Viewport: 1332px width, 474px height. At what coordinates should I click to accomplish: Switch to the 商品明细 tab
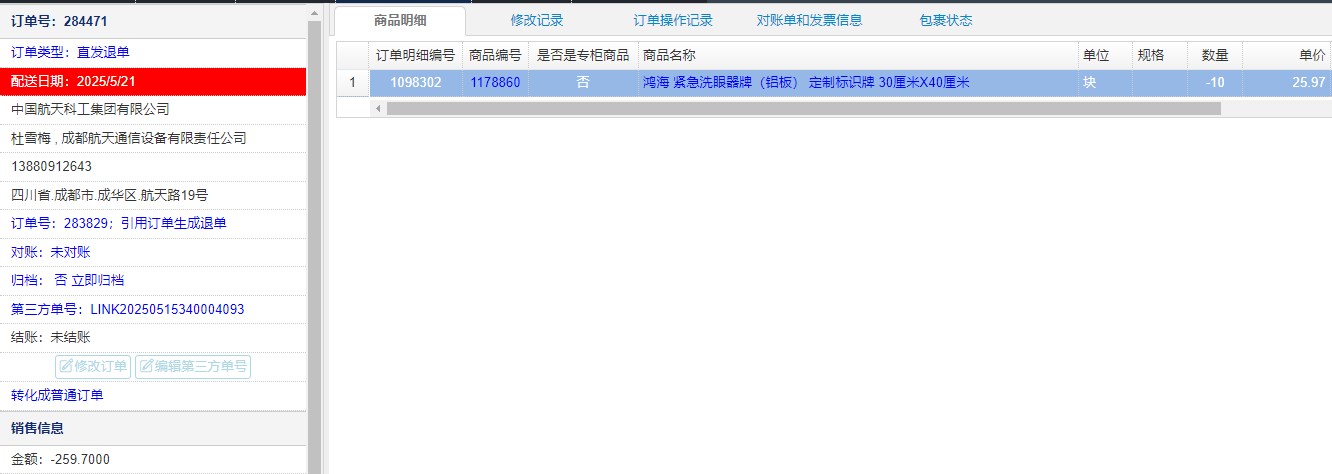400,20
